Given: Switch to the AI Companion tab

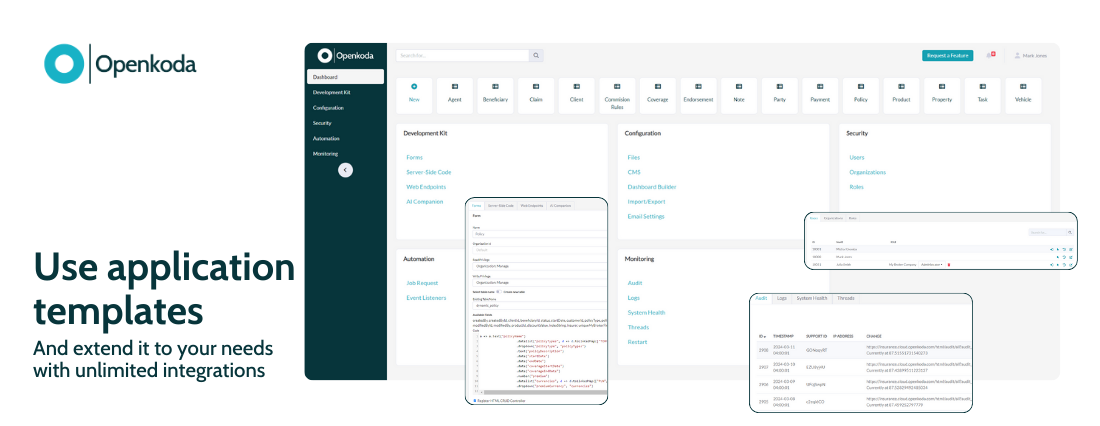Looking at the screenshot, I should click(x=561, y=206).
